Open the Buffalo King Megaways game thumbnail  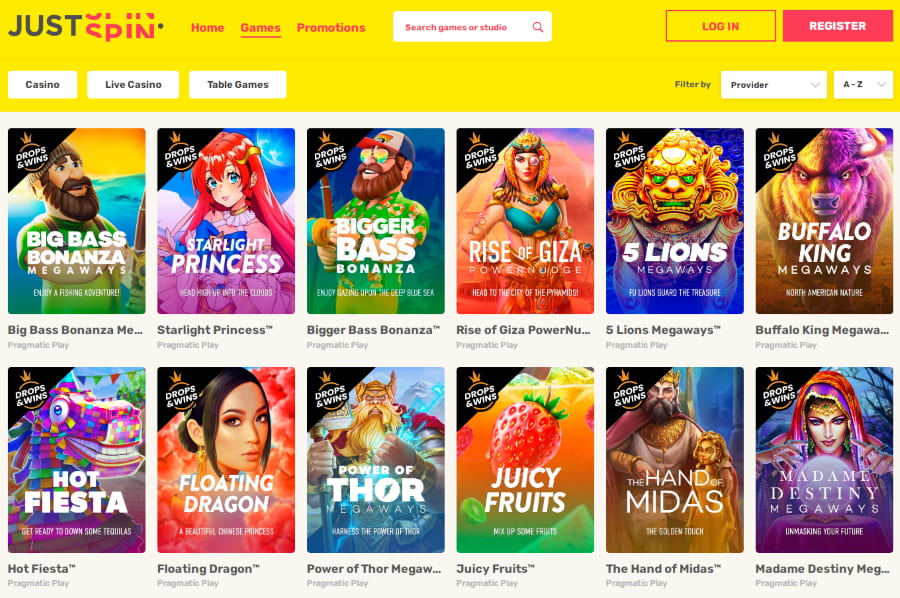click(824, 221)
